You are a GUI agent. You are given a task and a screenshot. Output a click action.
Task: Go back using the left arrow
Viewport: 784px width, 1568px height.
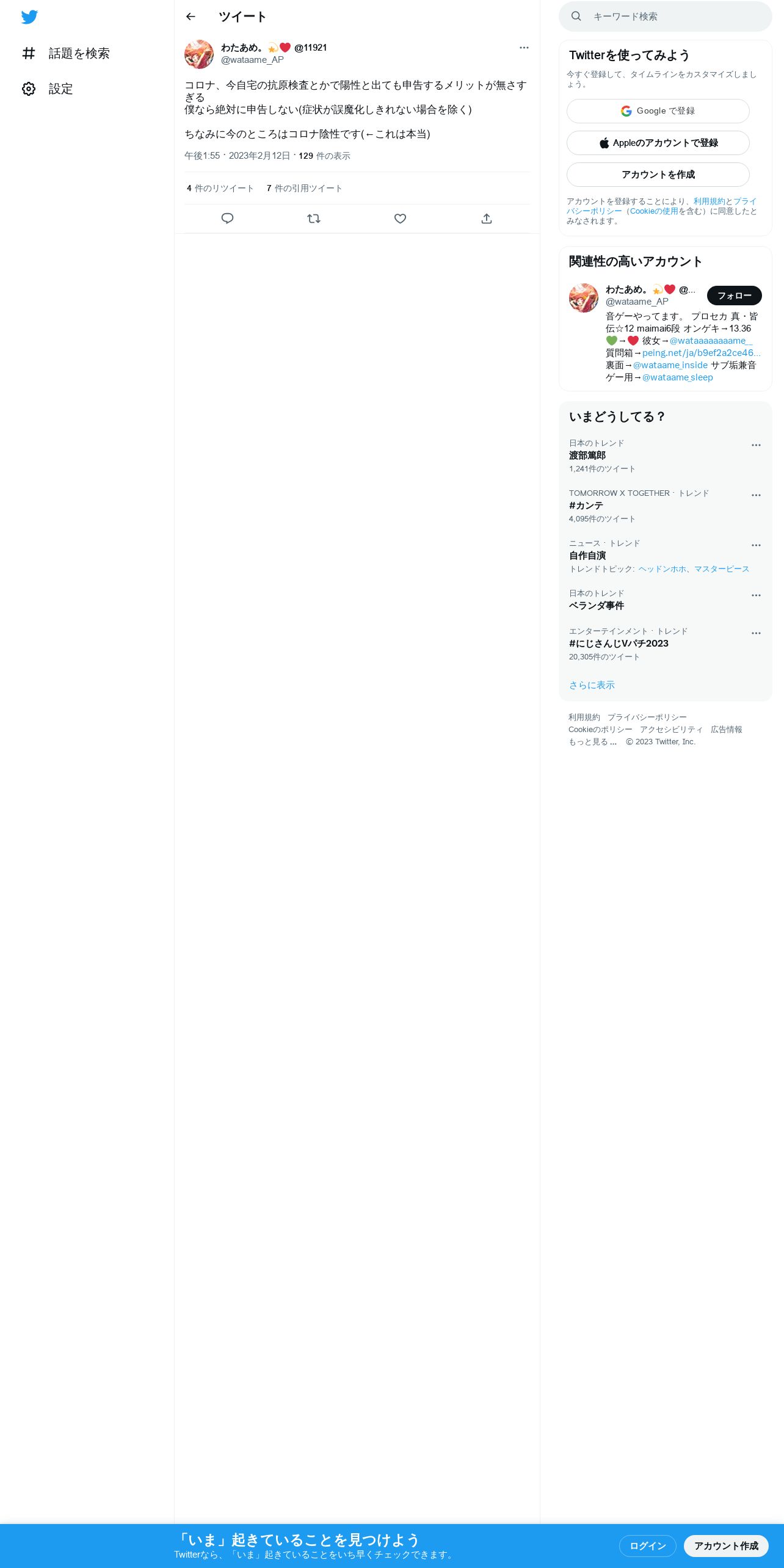(x=191, y=16)
